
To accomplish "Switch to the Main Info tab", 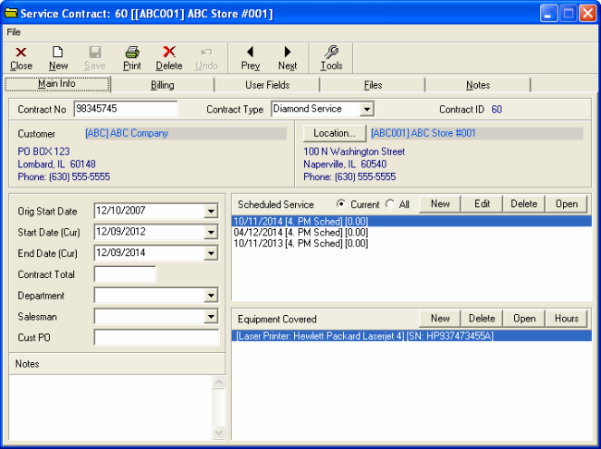I will click(x=57, y=84).
